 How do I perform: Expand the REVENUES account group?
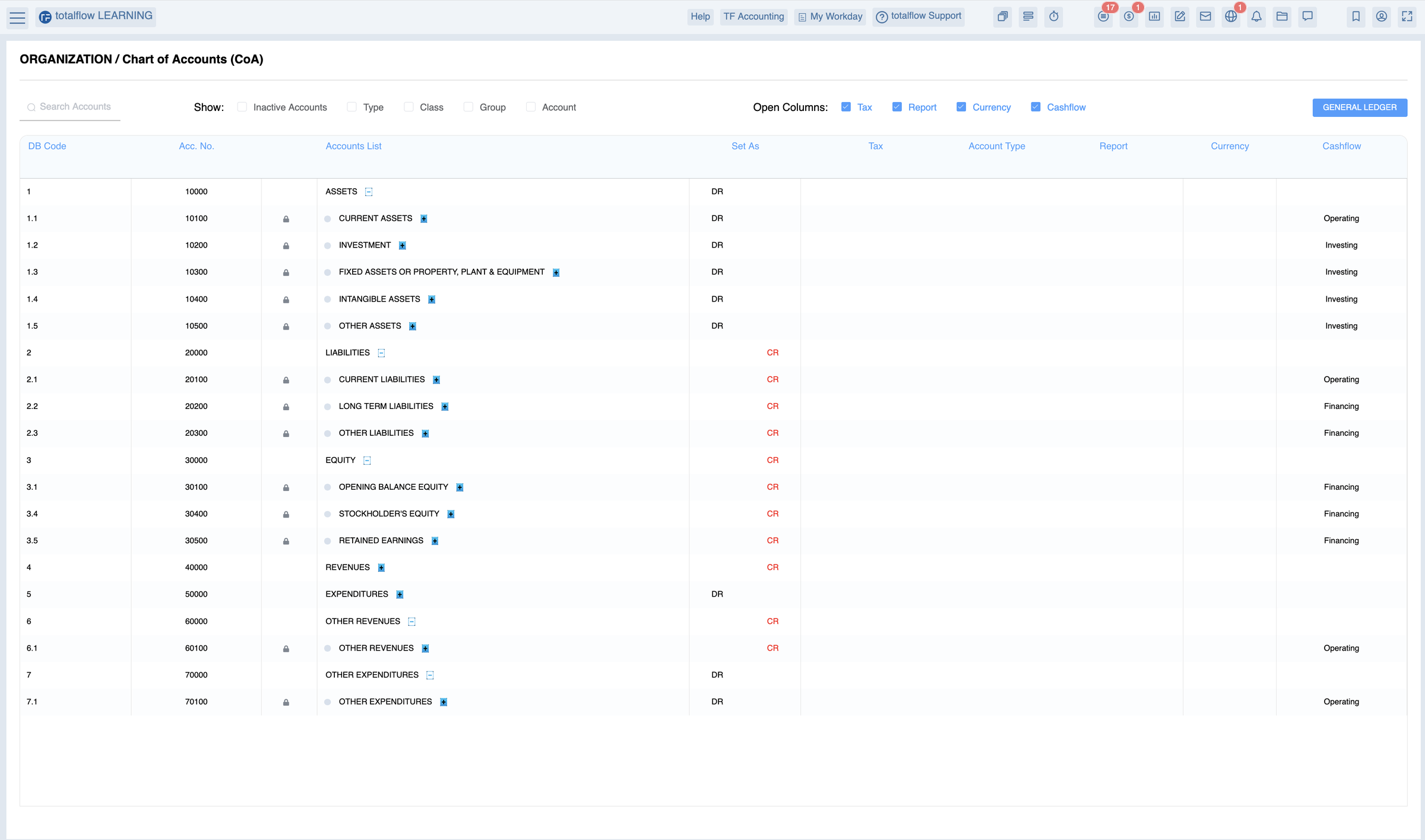(381, 568)
